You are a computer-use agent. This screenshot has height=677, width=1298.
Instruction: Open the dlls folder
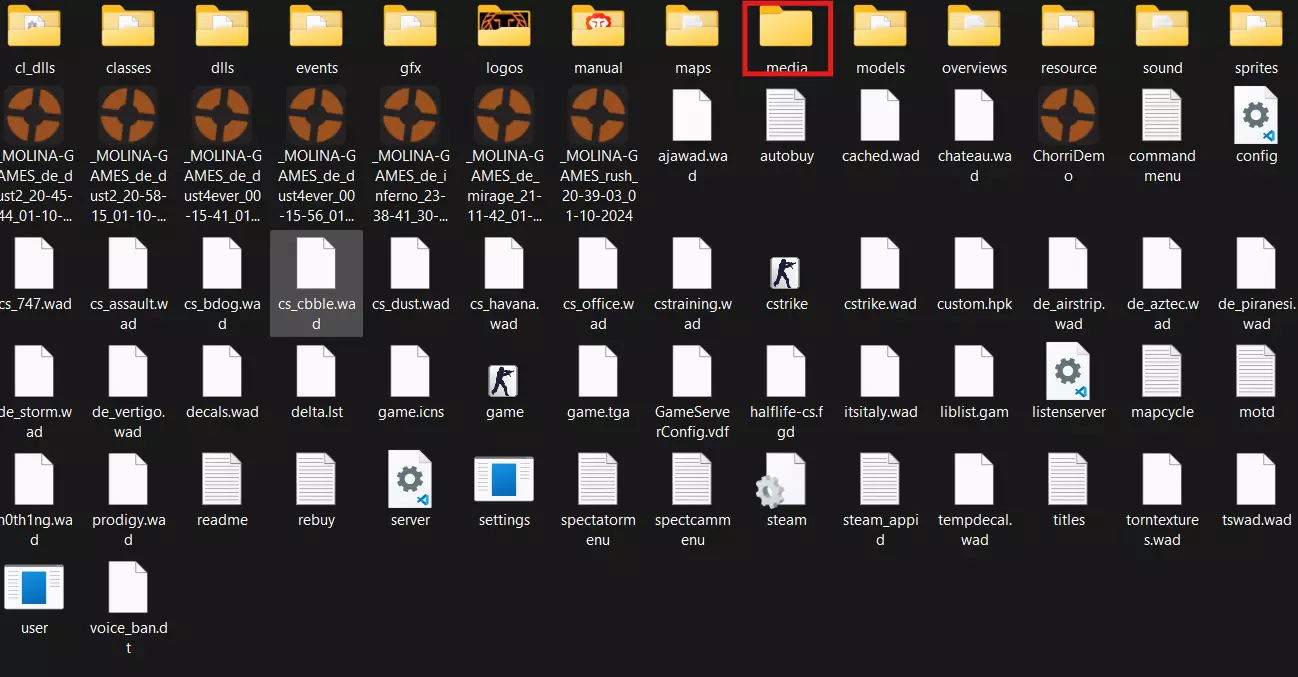pos(222,38)
